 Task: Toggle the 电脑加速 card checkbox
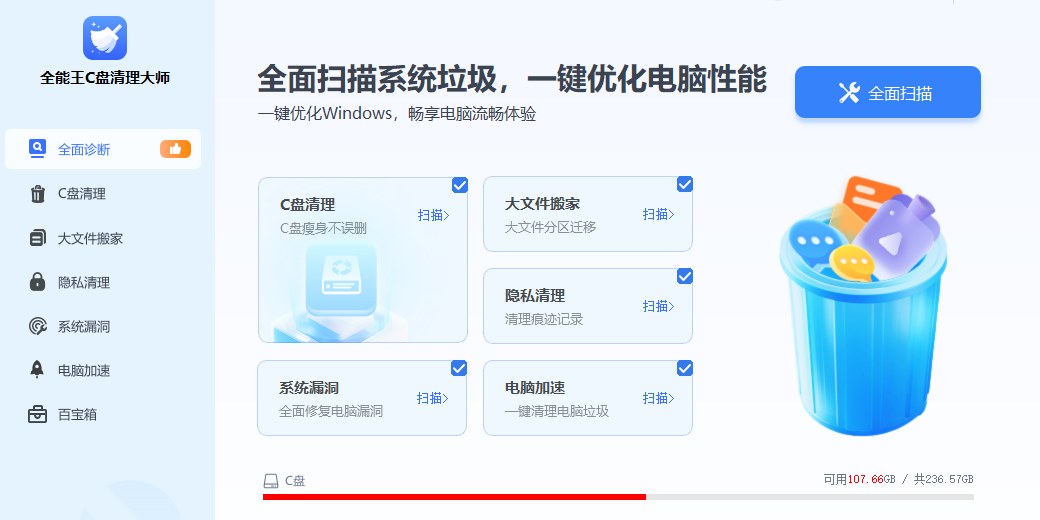pos(684,368)
